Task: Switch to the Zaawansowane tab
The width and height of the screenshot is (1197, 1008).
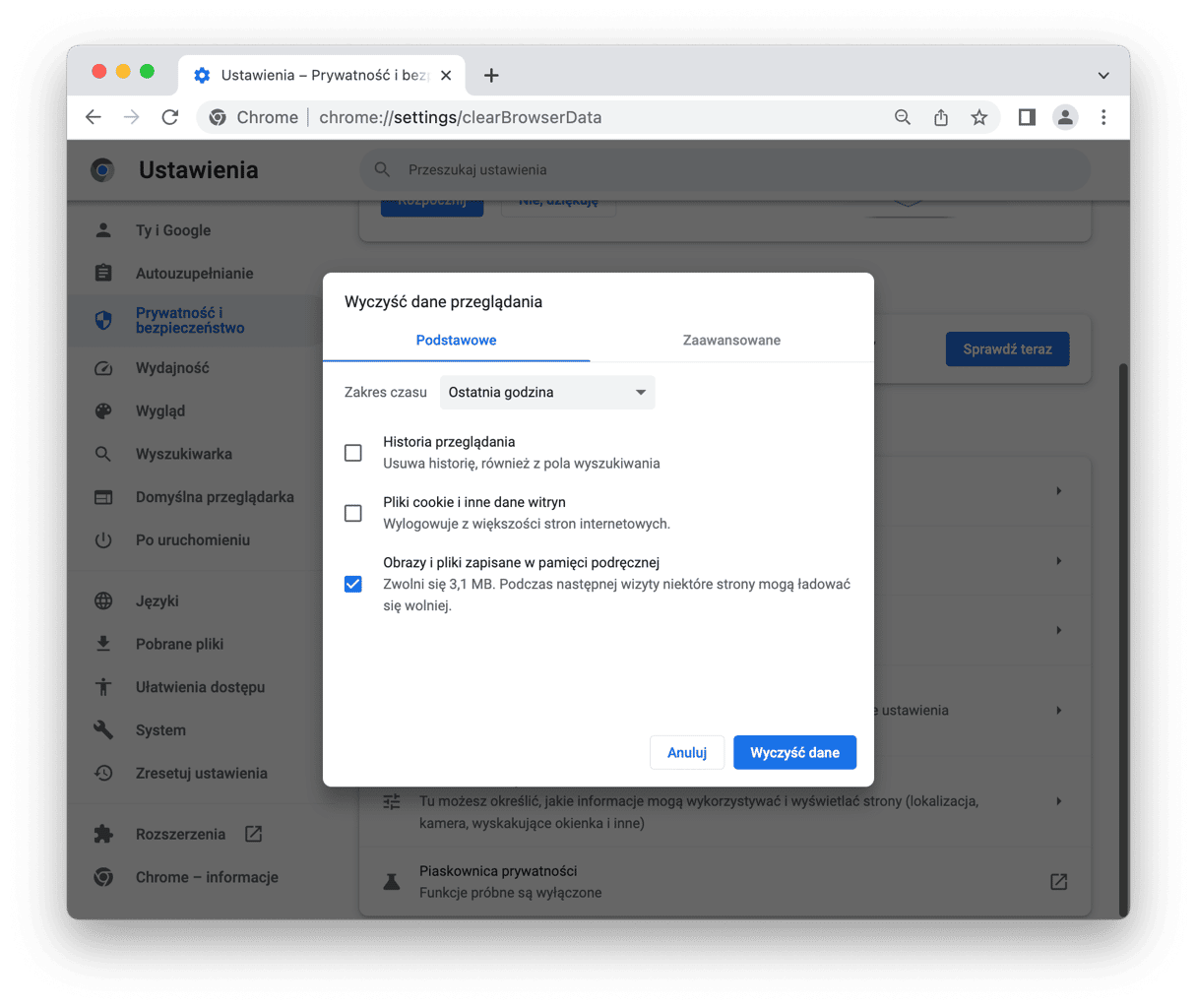Action: coord(731,341)
